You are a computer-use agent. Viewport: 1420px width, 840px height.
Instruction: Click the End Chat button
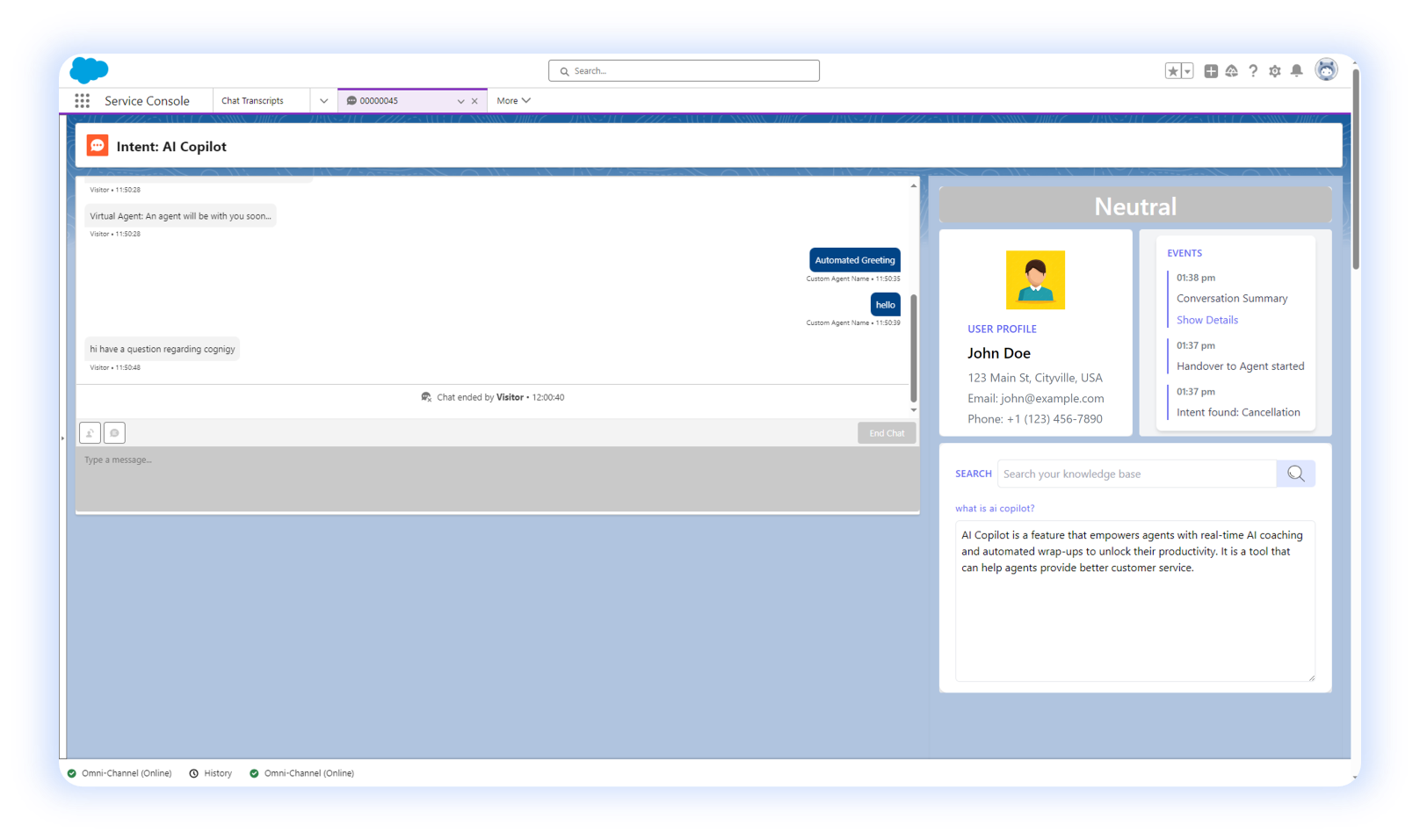887,433
